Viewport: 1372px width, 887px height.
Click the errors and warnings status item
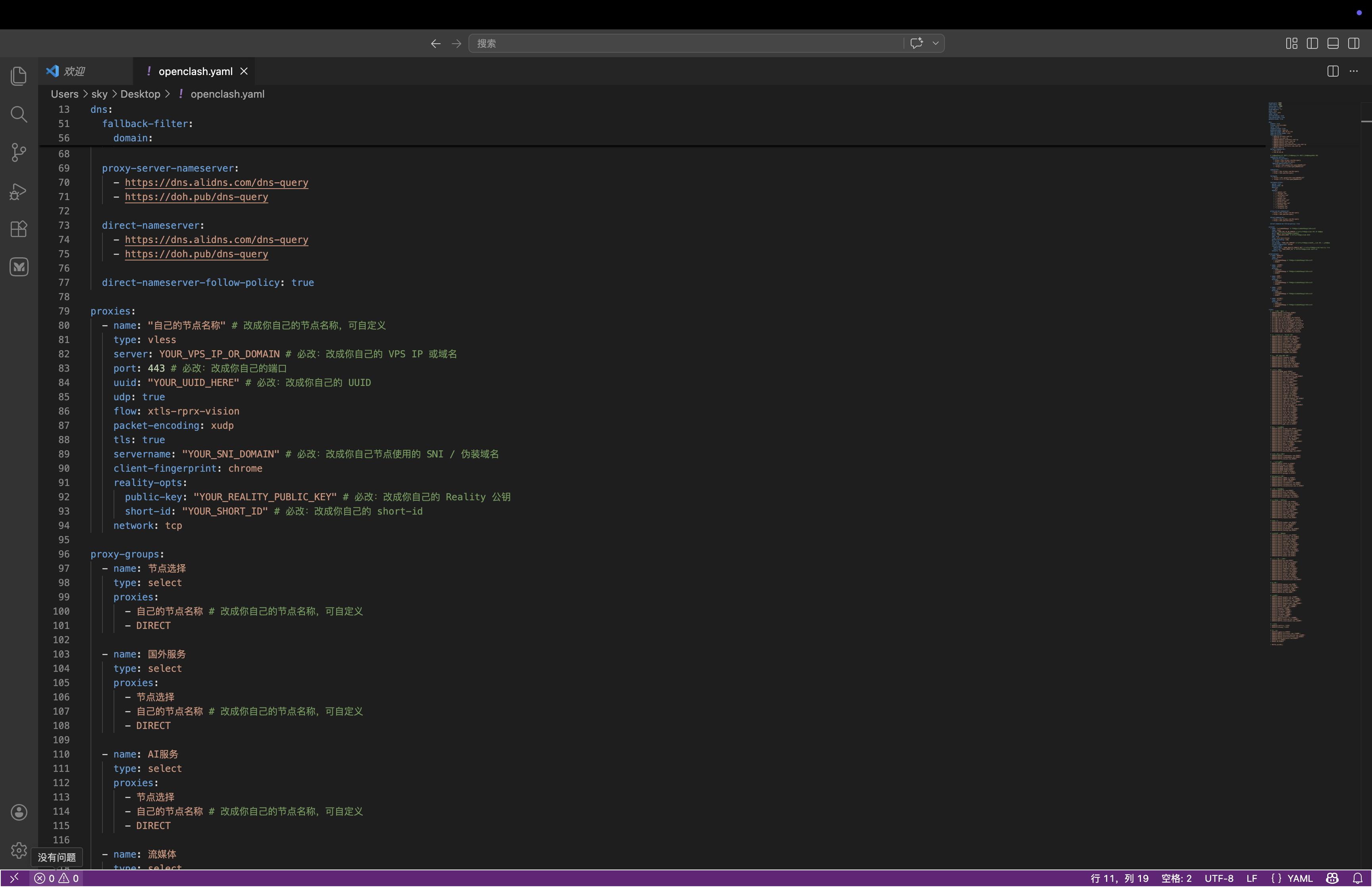click(x=56, y=878)
